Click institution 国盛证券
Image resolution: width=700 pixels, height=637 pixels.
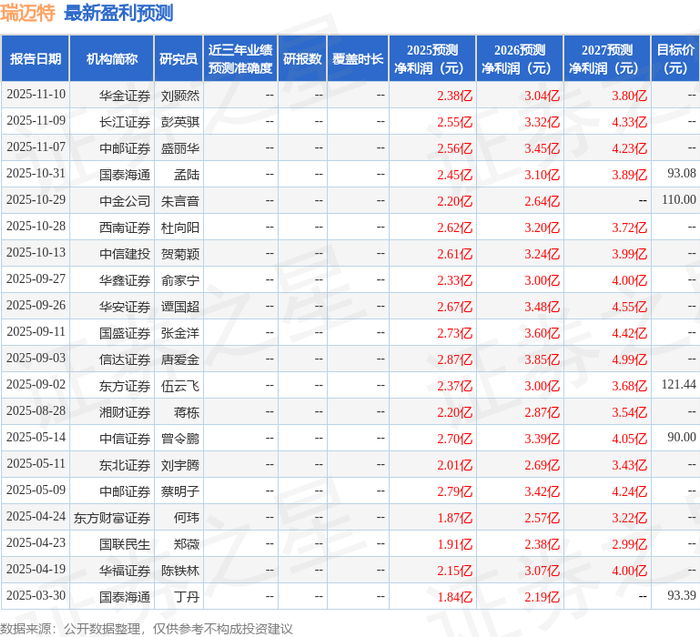tap(125, 333)
